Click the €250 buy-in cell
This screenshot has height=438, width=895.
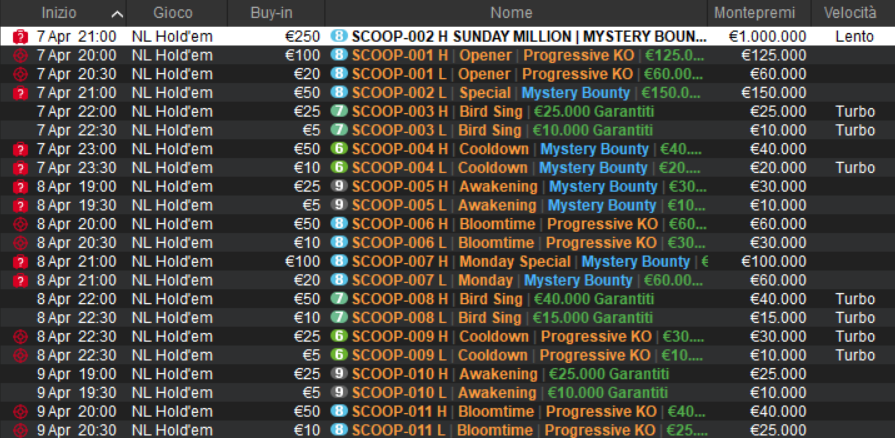pos(303,37)
